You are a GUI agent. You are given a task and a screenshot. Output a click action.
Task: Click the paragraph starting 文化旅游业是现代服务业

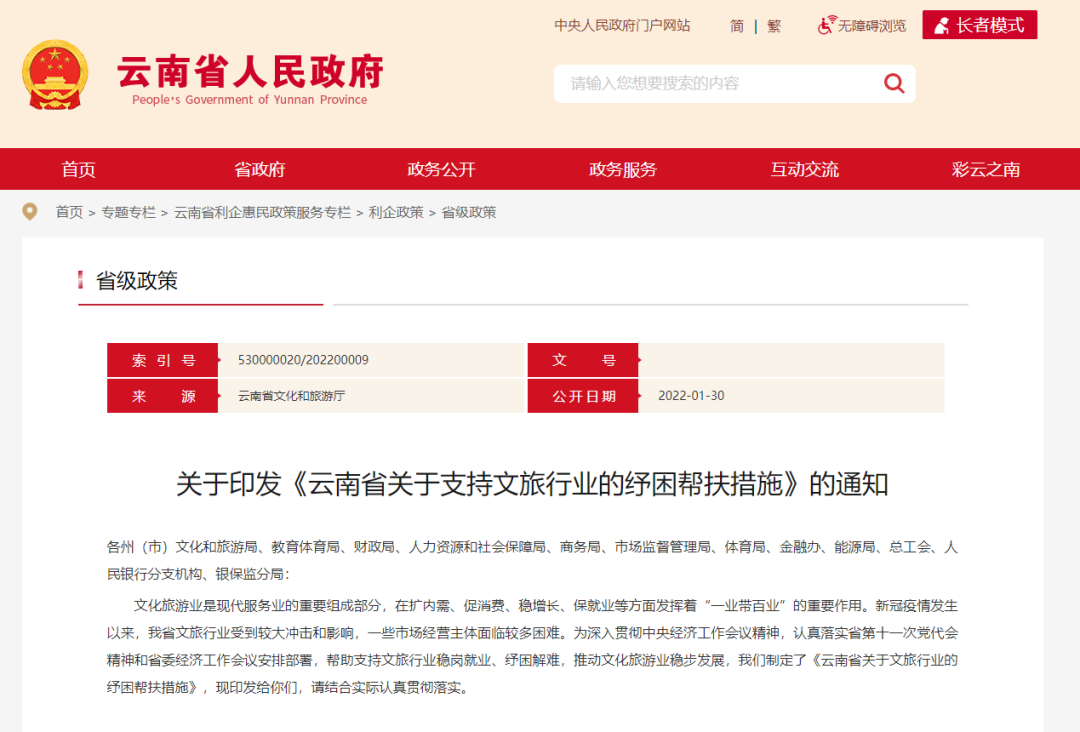532,647
